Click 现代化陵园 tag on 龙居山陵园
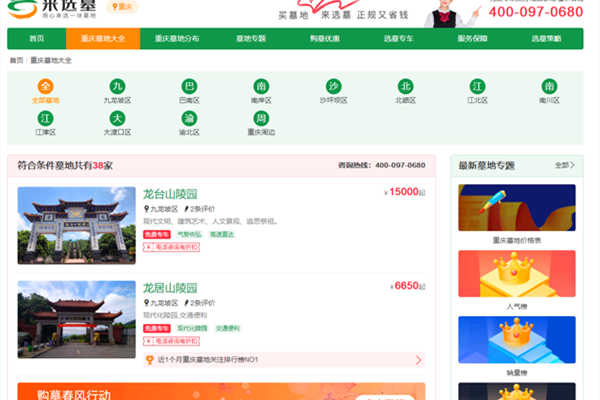 coord(192,328)
